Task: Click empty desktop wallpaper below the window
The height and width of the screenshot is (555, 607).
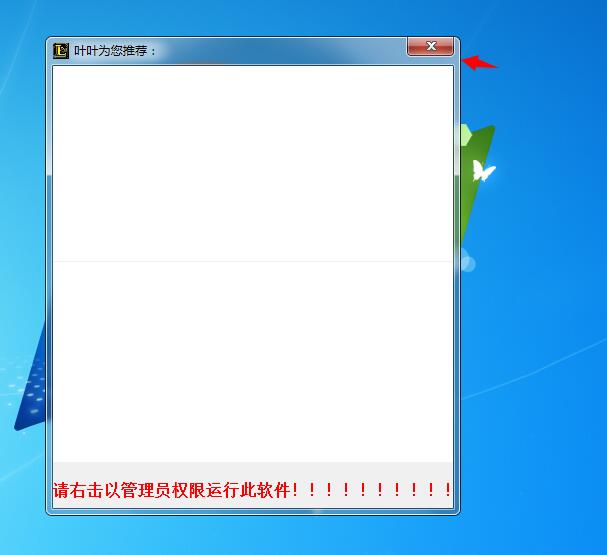Action: (300, 535)
